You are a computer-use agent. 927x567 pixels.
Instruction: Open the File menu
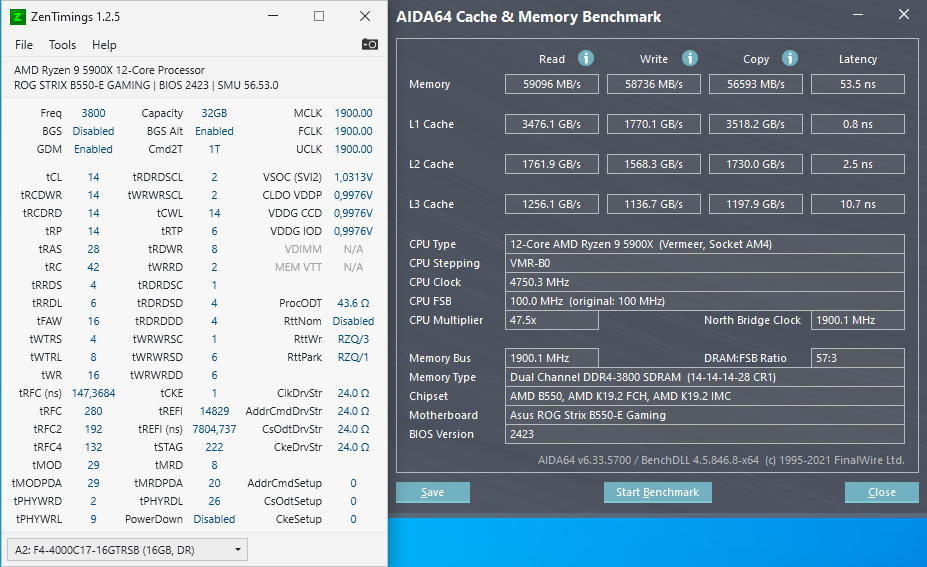tap(24, 45)
